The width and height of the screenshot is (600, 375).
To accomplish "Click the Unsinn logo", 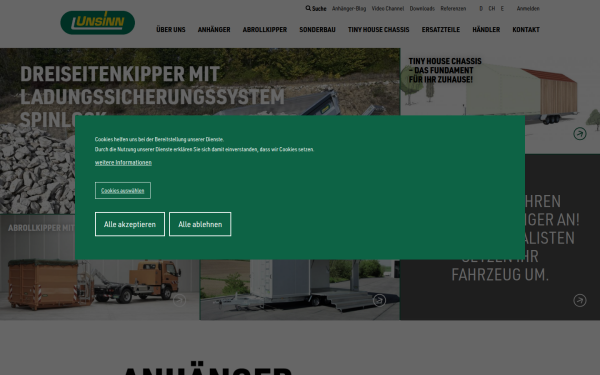I will pos(98,23).
